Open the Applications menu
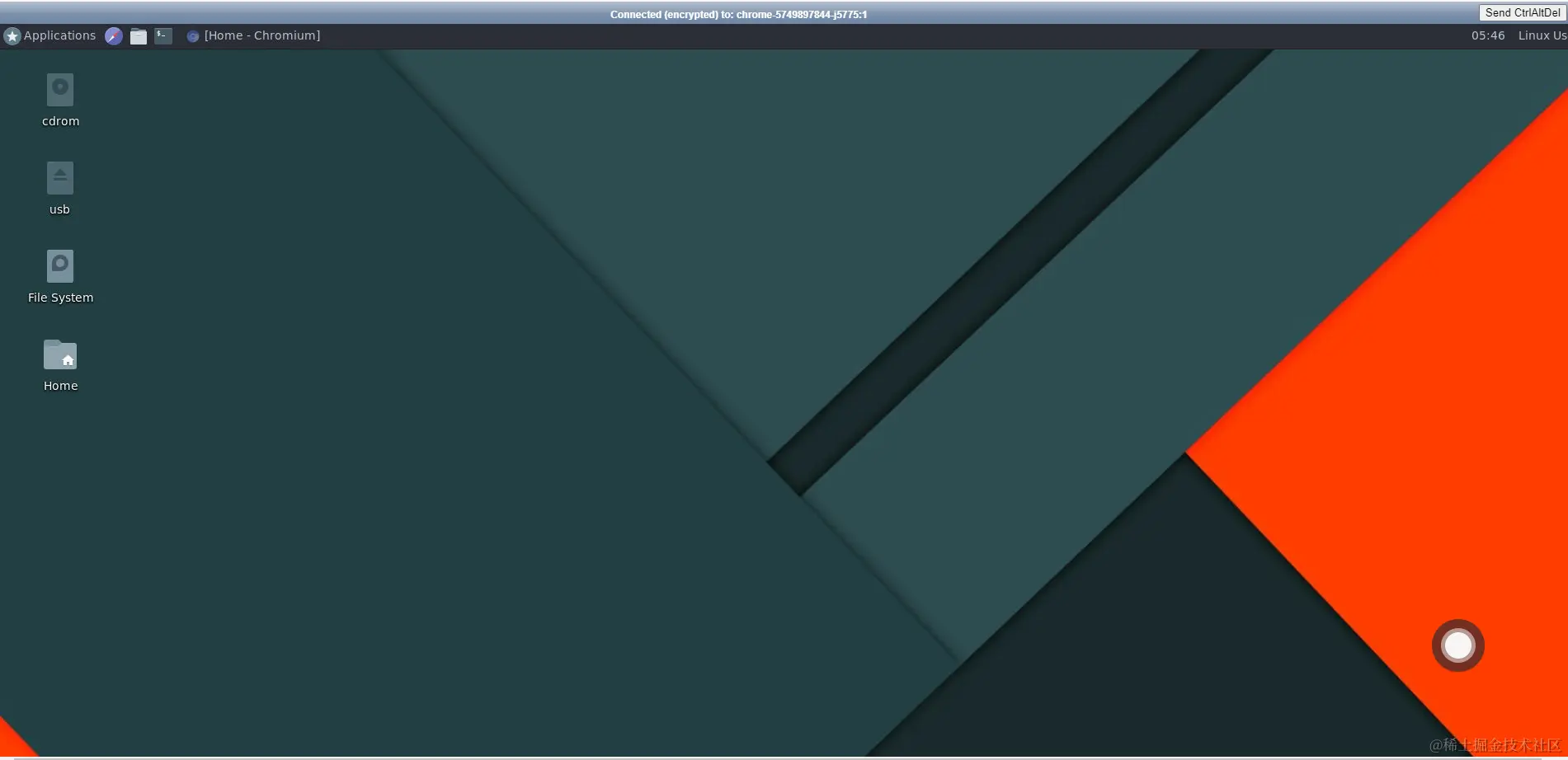This screenshot has height=760, width=1568. (x=50, y=35)
